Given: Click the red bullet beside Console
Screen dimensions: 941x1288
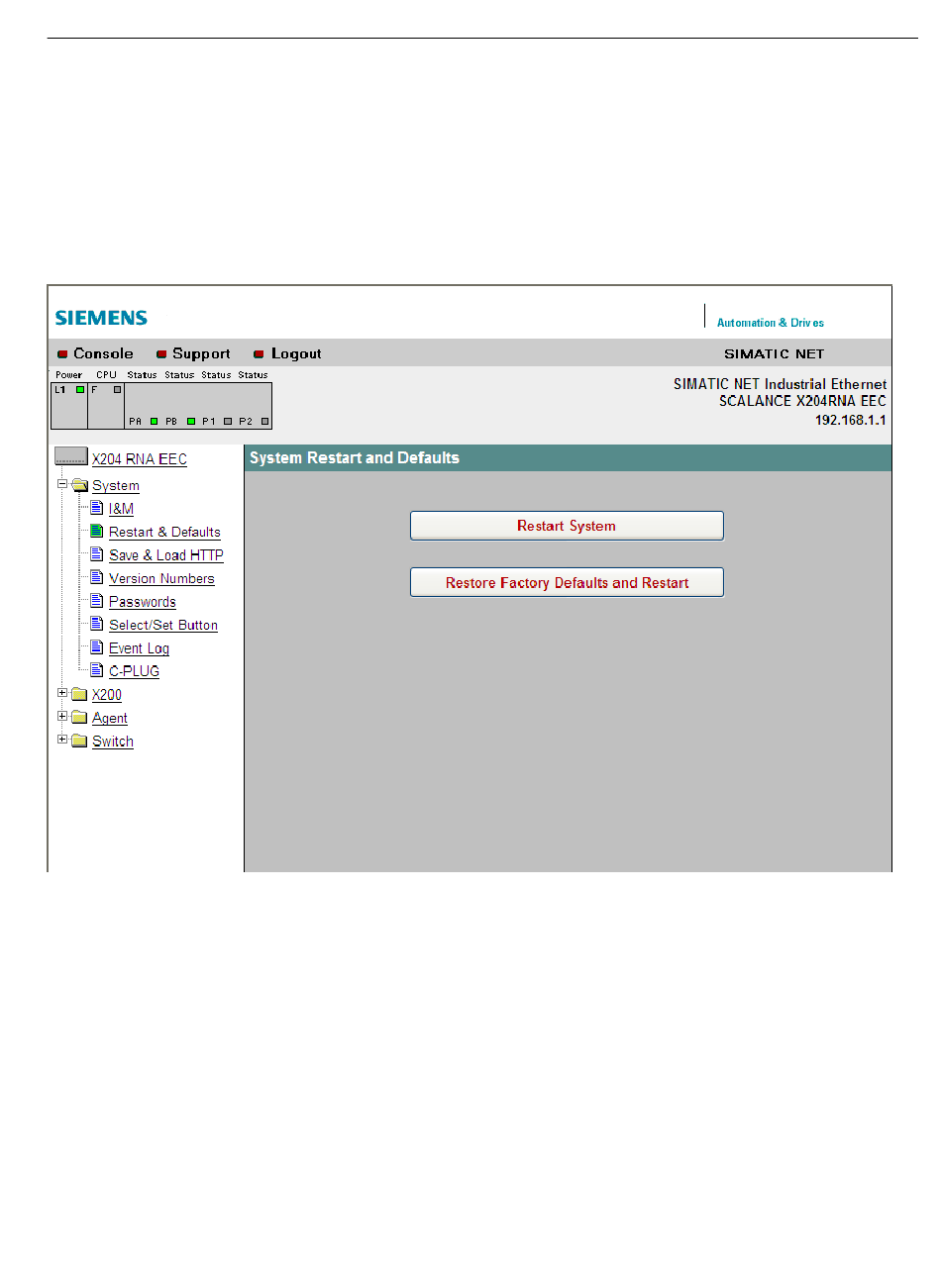Looking at the screenshot, I should [62, 354].
